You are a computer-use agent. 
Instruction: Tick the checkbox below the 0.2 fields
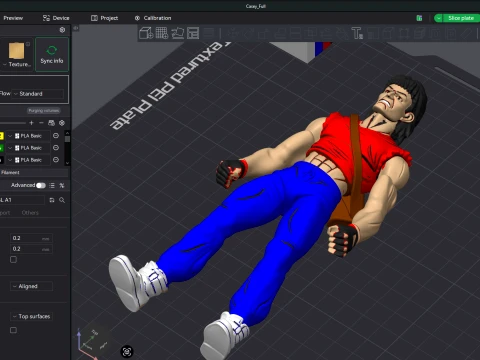pos(13,259)
